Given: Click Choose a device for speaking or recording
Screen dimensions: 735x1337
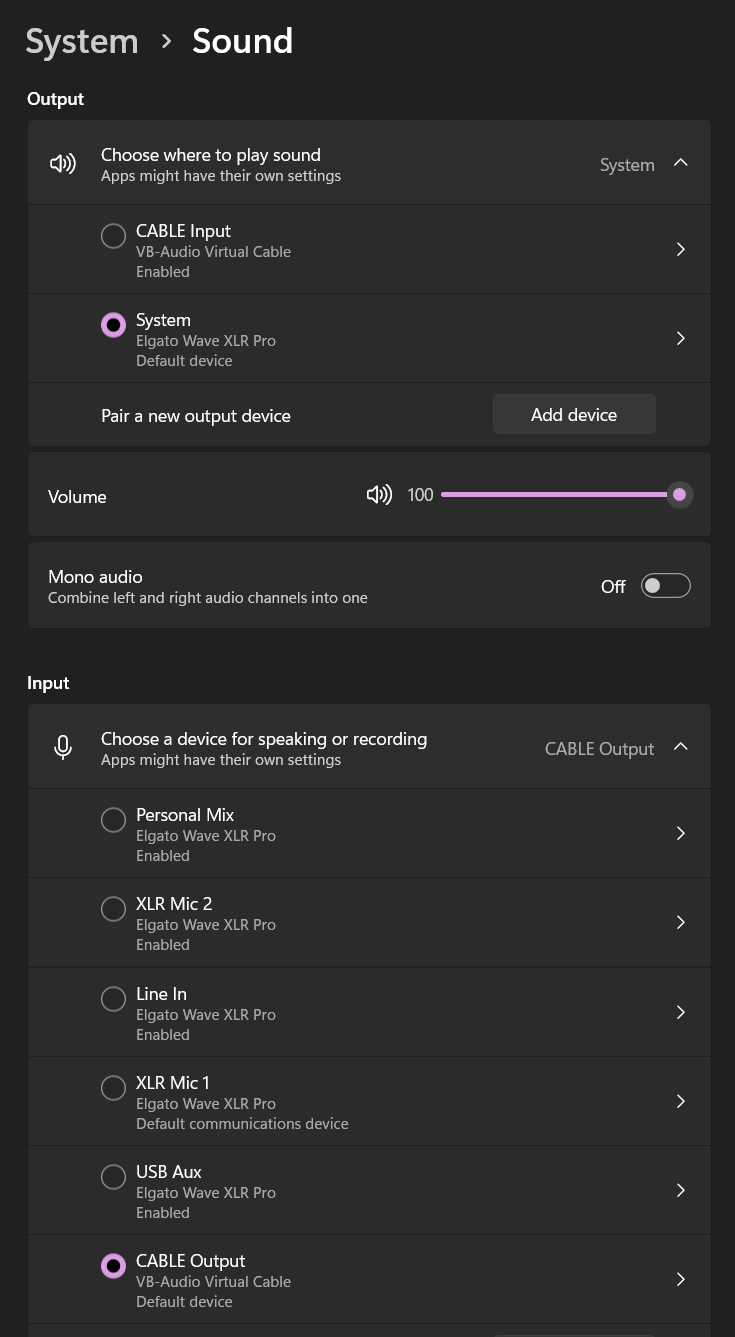Looking at the screenshot, I should pyautogui.click(x=264, y=739).
